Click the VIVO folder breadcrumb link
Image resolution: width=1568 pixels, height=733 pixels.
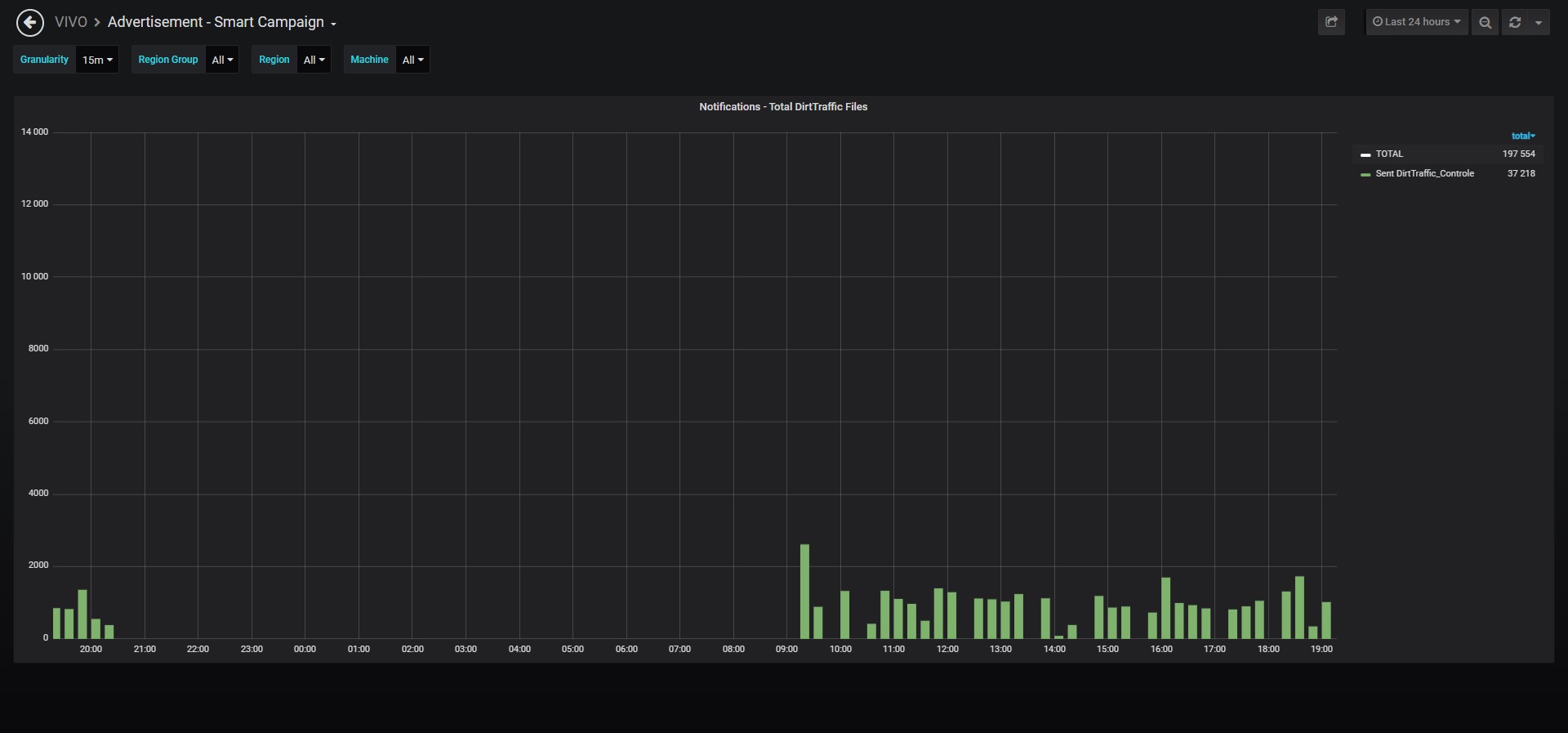tap(71, 22)
